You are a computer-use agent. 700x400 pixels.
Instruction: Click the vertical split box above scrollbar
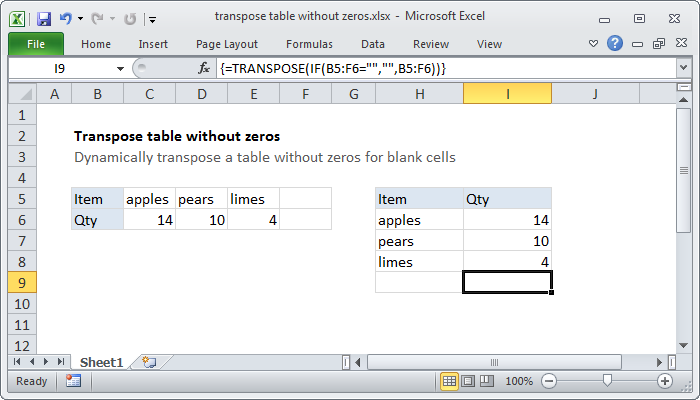(683, 87)
